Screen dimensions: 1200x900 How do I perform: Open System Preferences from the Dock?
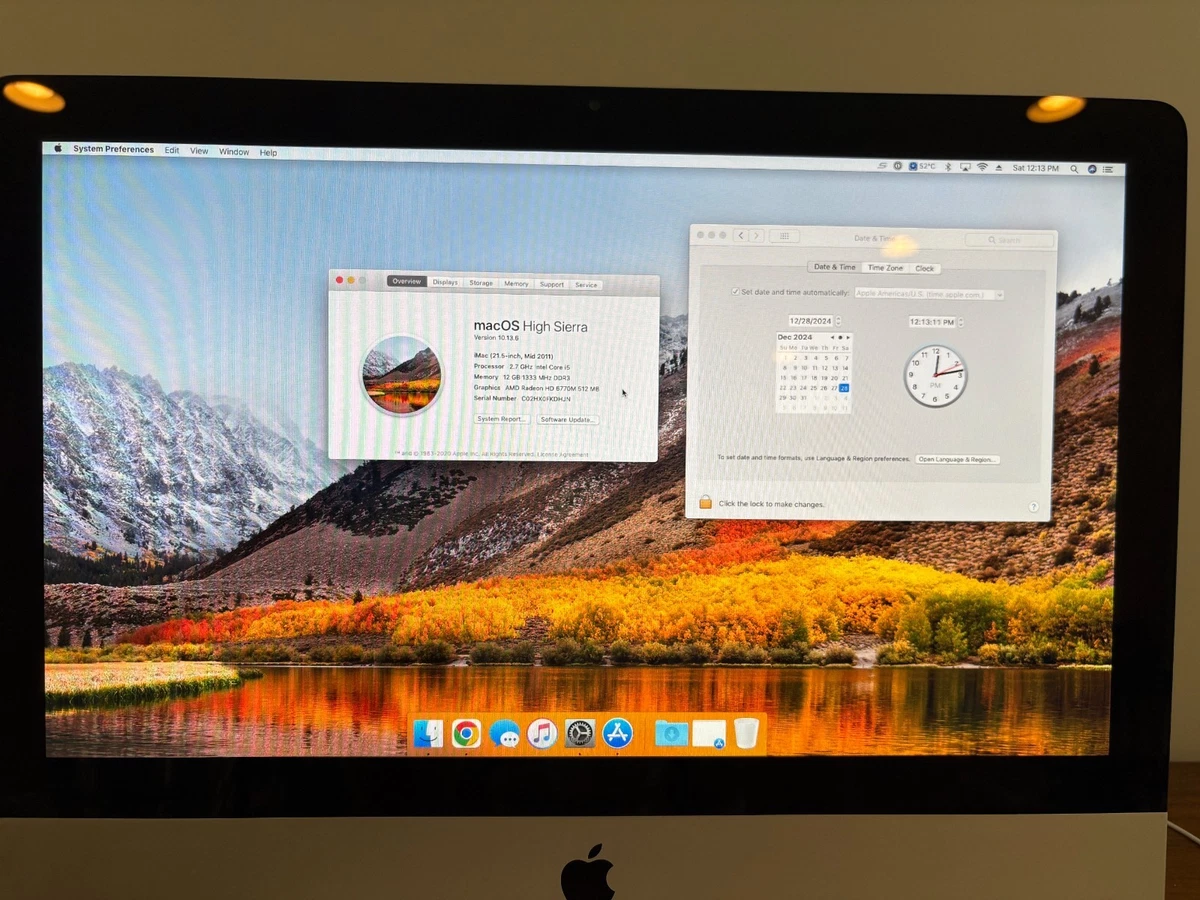click(x=580, y=733)
